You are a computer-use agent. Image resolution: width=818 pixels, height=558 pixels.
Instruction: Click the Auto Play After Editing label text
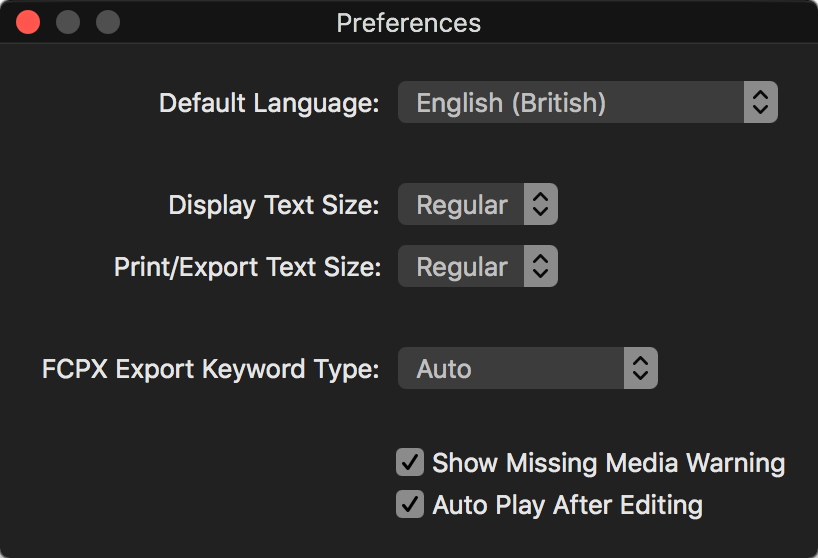point(568,505)
